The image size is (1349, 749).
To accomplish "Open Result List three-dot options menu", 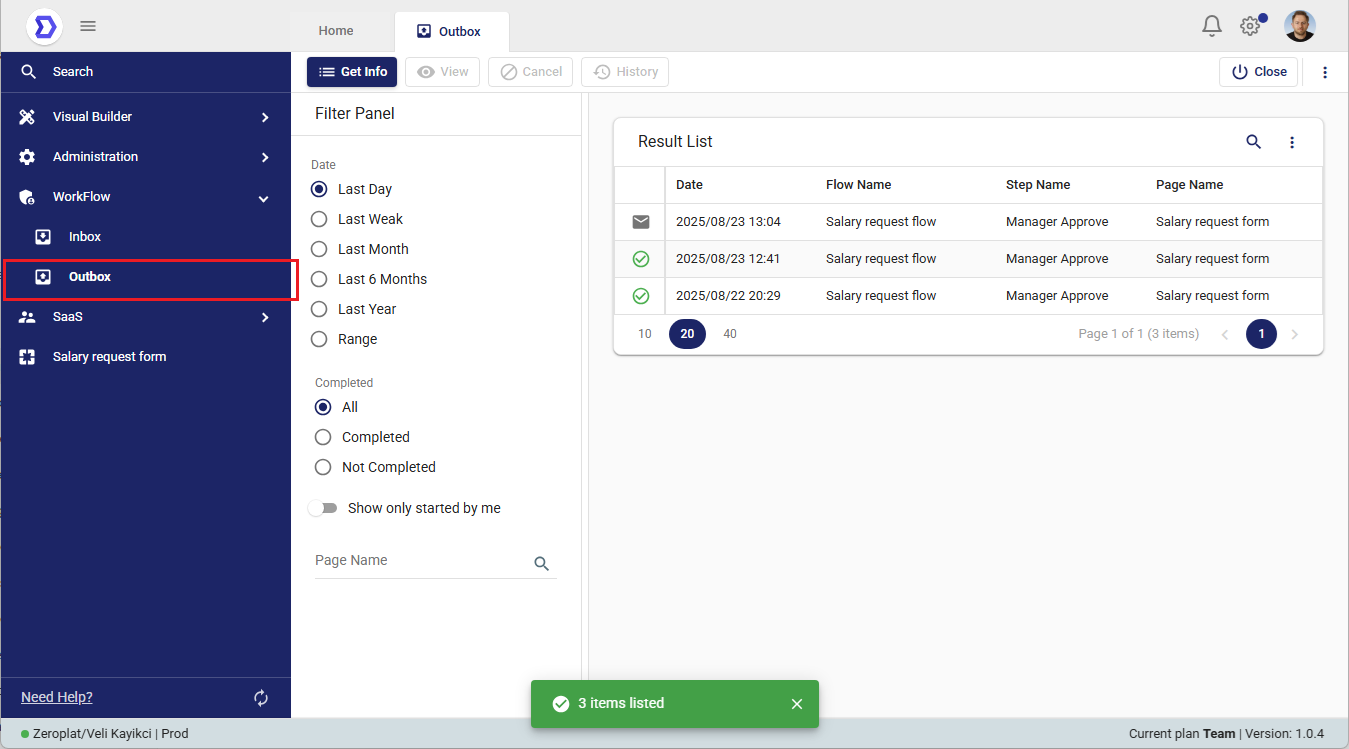I will (x=1291, y=142).
